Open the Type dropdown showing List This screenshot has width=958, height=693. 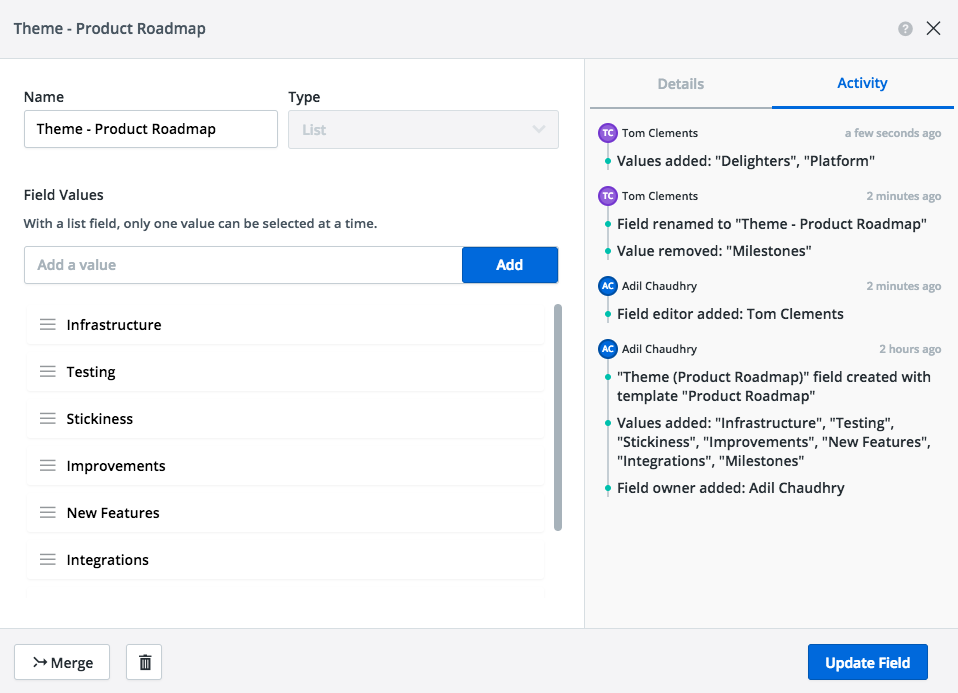[423, 129]
